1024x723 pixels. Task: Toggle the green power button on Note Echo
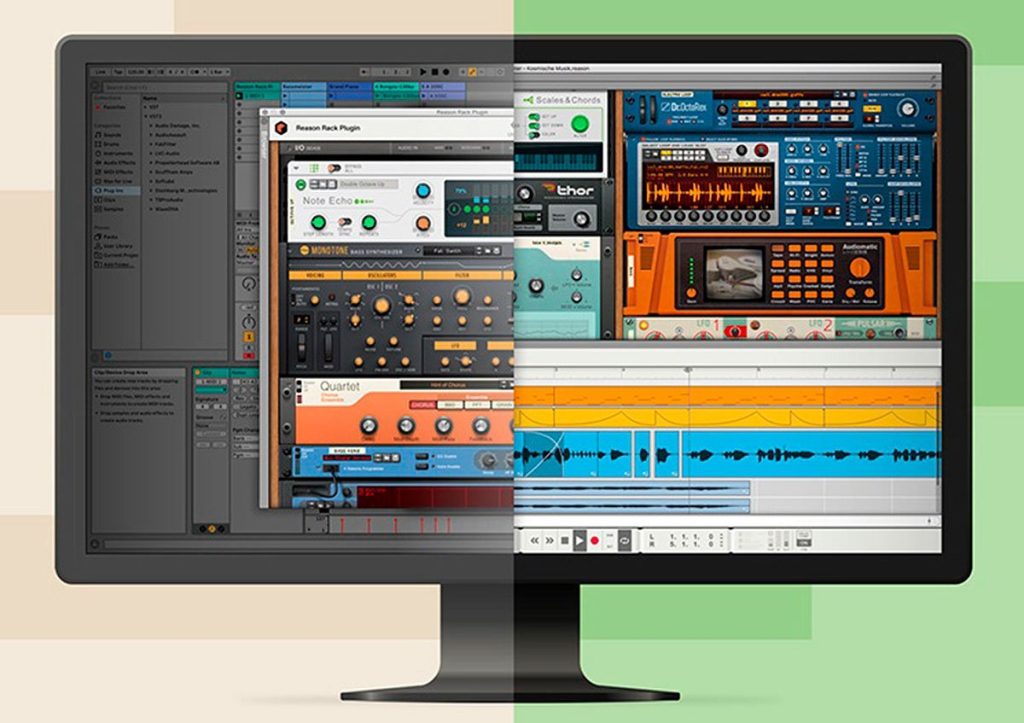301,185
